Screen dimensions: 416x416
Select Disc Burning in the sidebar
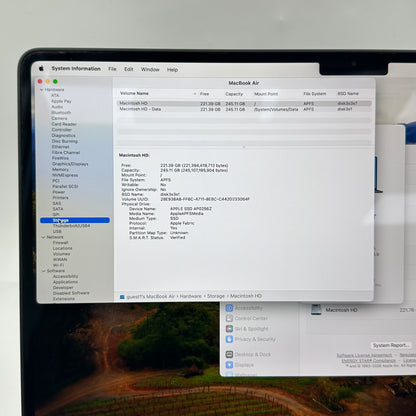coord(65,141)
